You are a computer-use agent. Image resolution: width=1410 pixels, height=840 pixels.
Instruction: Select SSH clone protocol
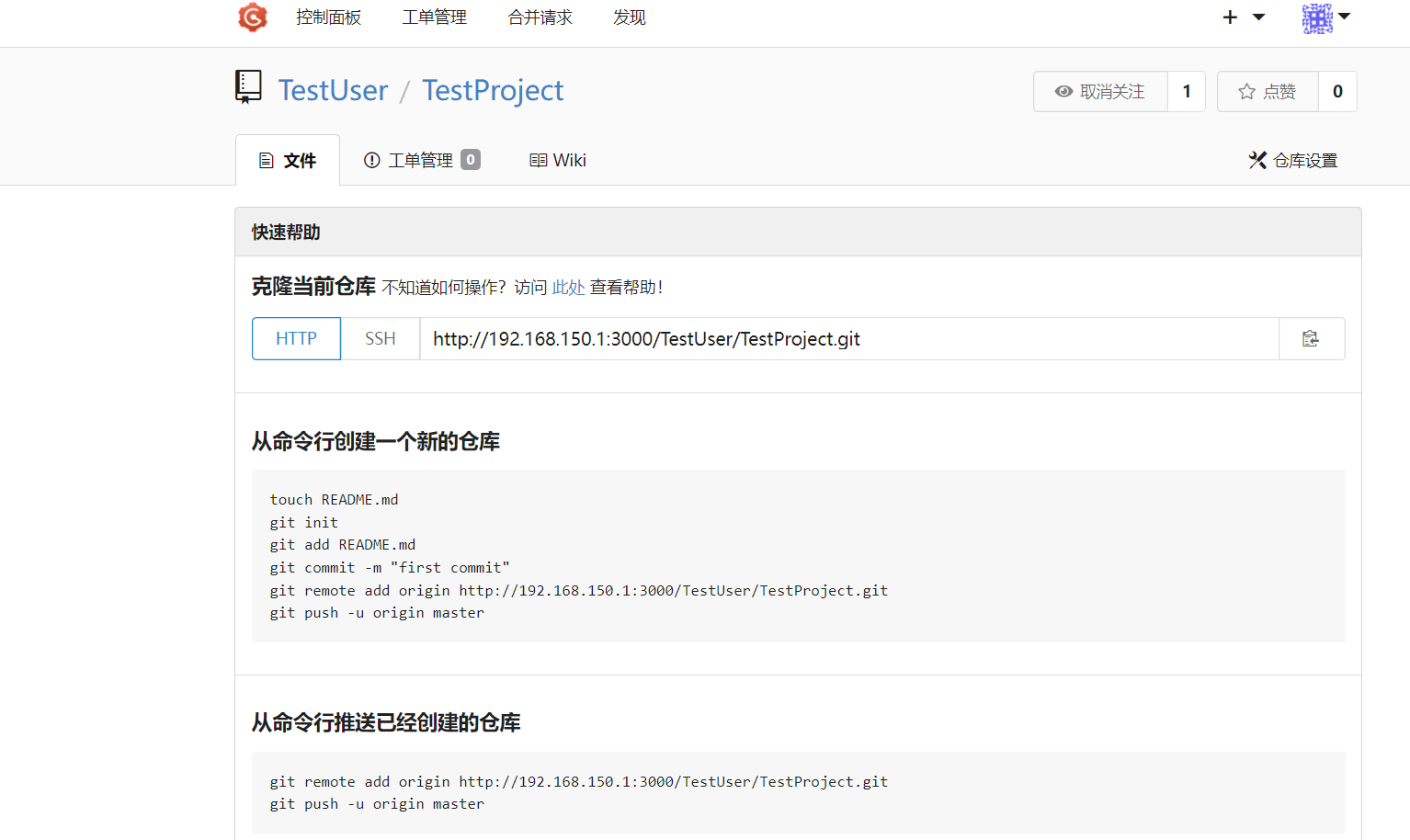tap(380, 339)
